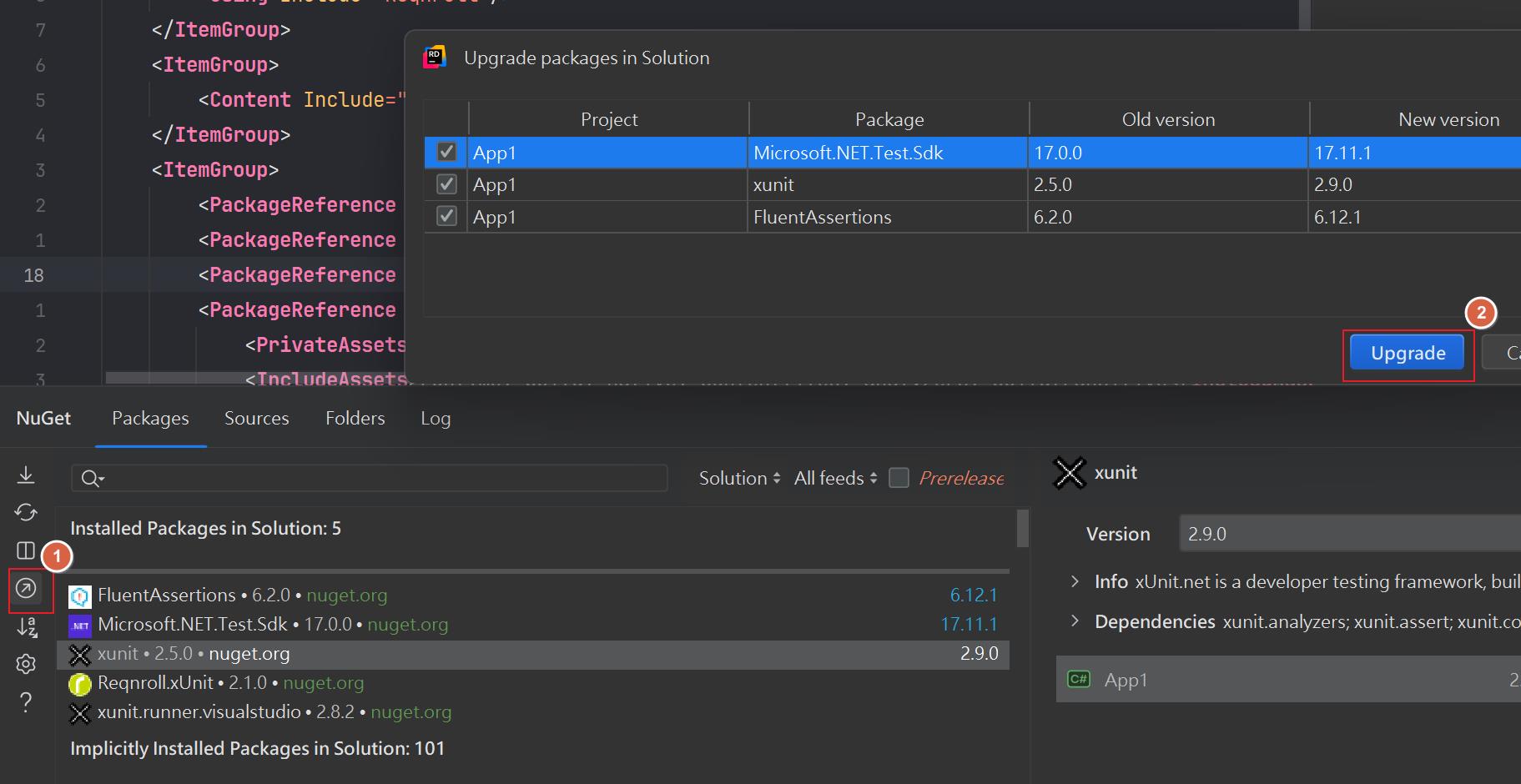This screenshot has height=784, width=1521.
Task: Toggle the details pane layout icon
Action: [x=26, y=550]
